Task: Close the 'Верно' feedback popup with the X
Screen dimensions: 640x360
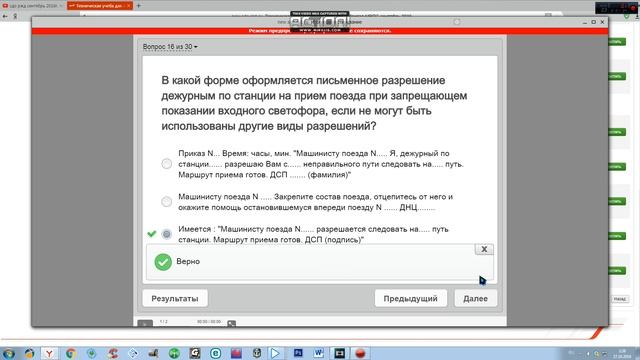Action: click(484, 249)
